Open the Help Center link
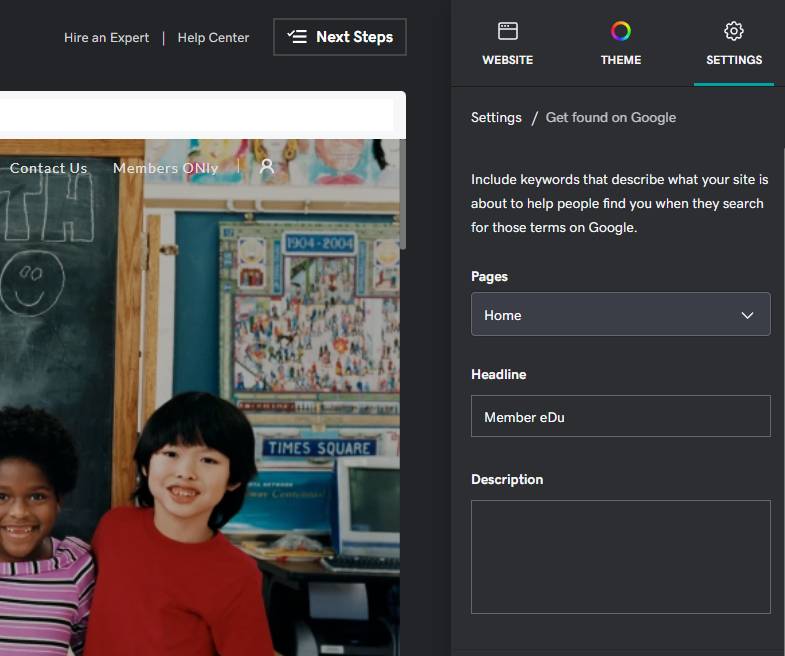 tap(213, 38)
